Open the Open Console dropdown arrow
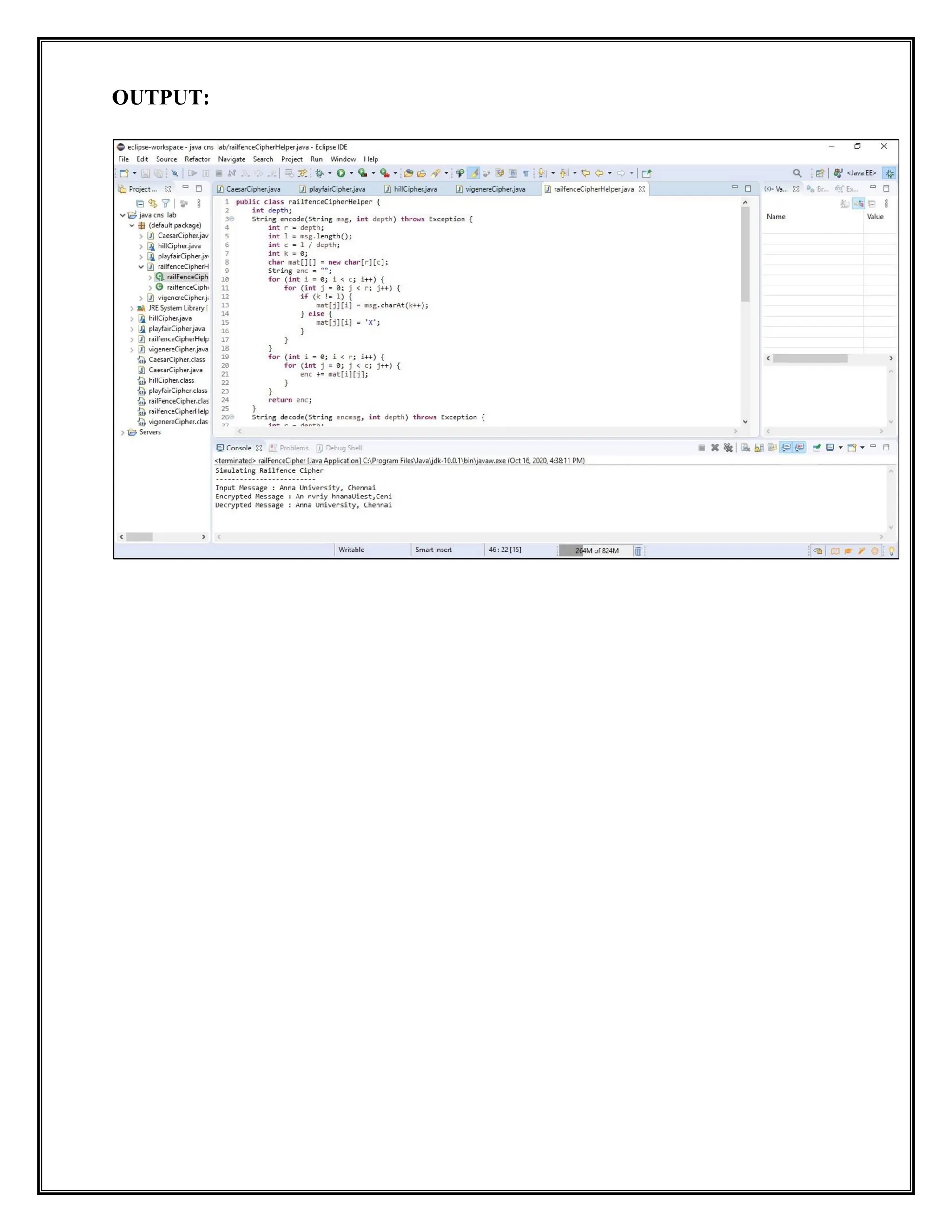Viewport: 952px width, 1232px height. pos(862,448)
